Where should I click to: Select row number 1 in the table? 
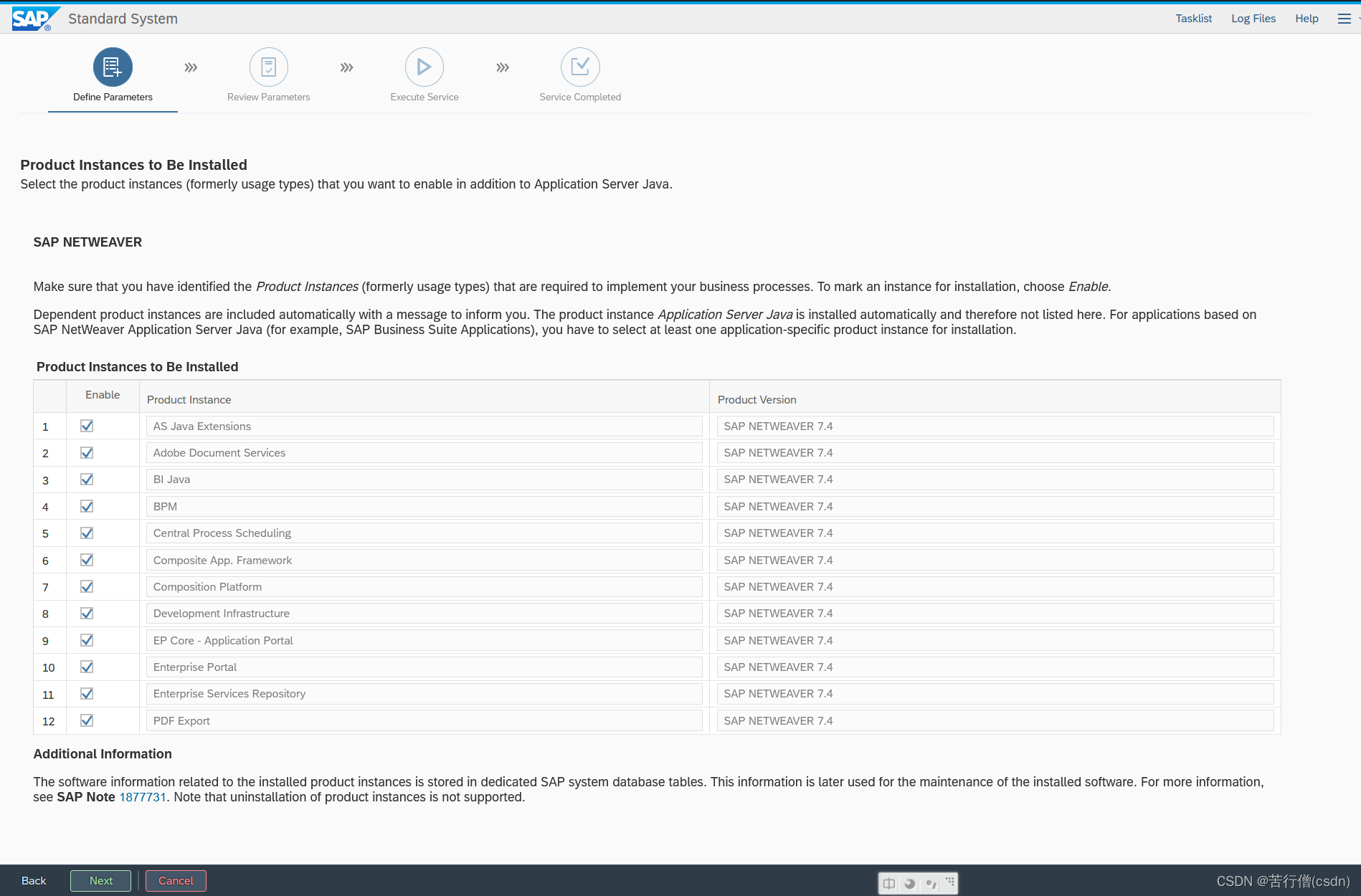click(45, 426)
